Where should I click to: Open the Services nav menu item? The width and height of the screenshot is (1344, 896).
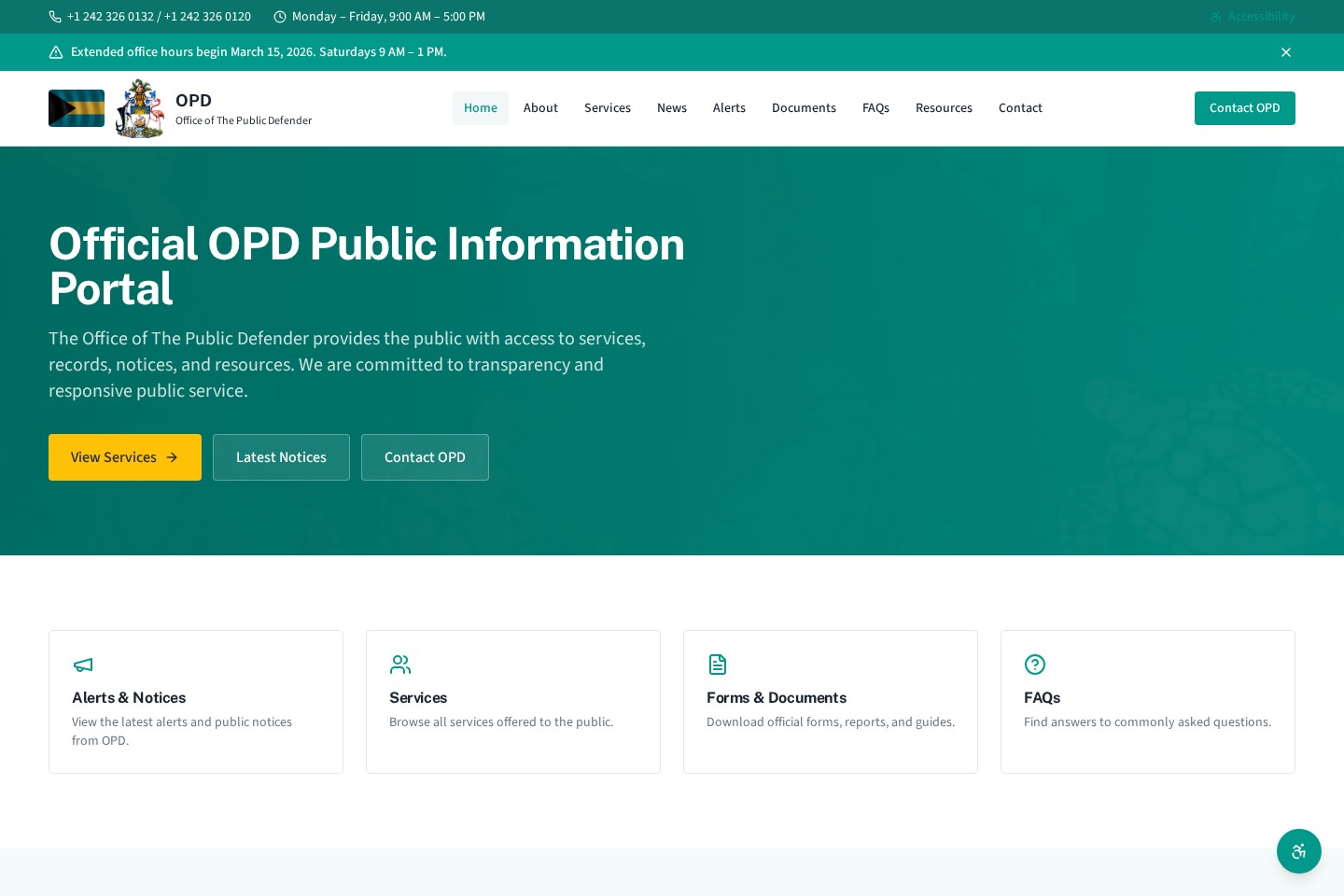point(608,108)
